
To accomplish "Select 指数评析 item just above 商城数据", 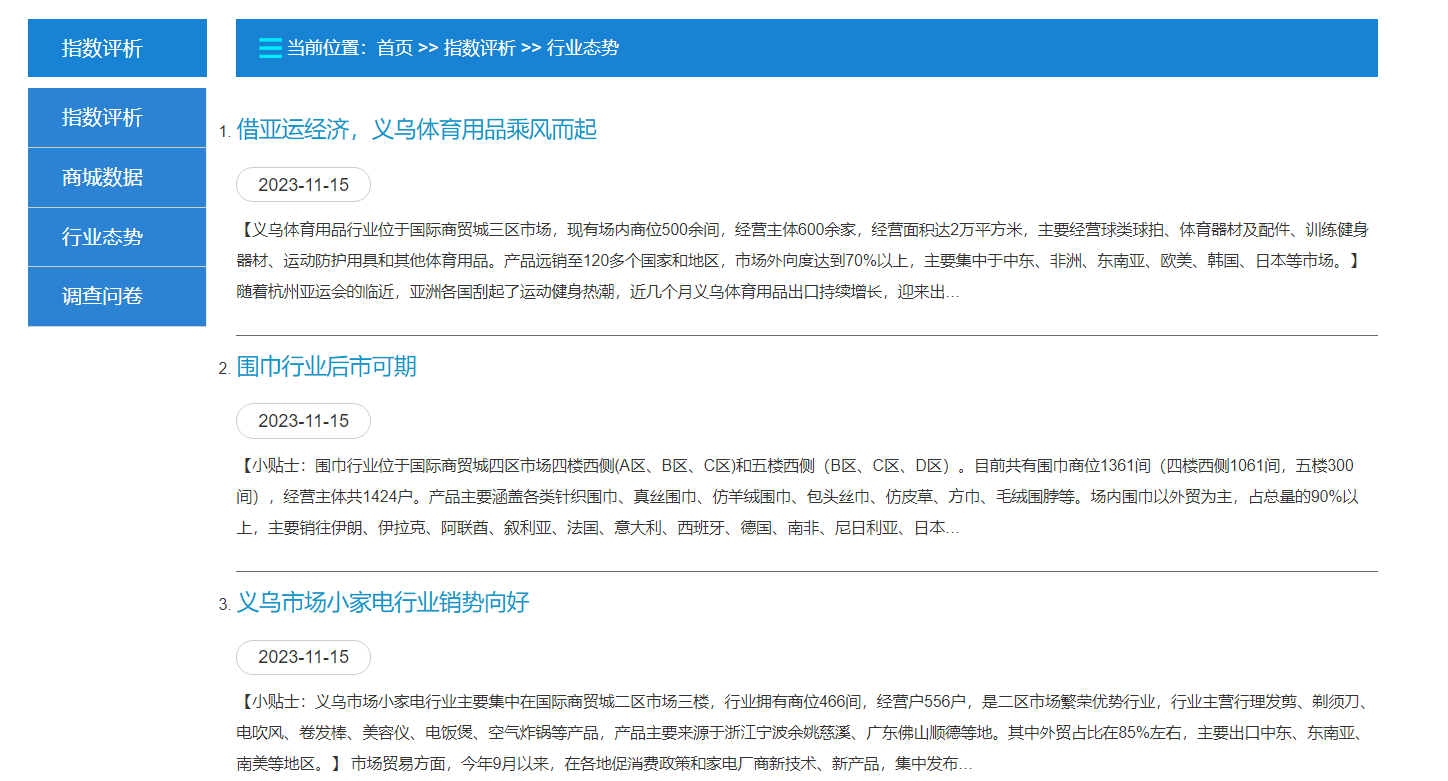I will coord(117,118).
